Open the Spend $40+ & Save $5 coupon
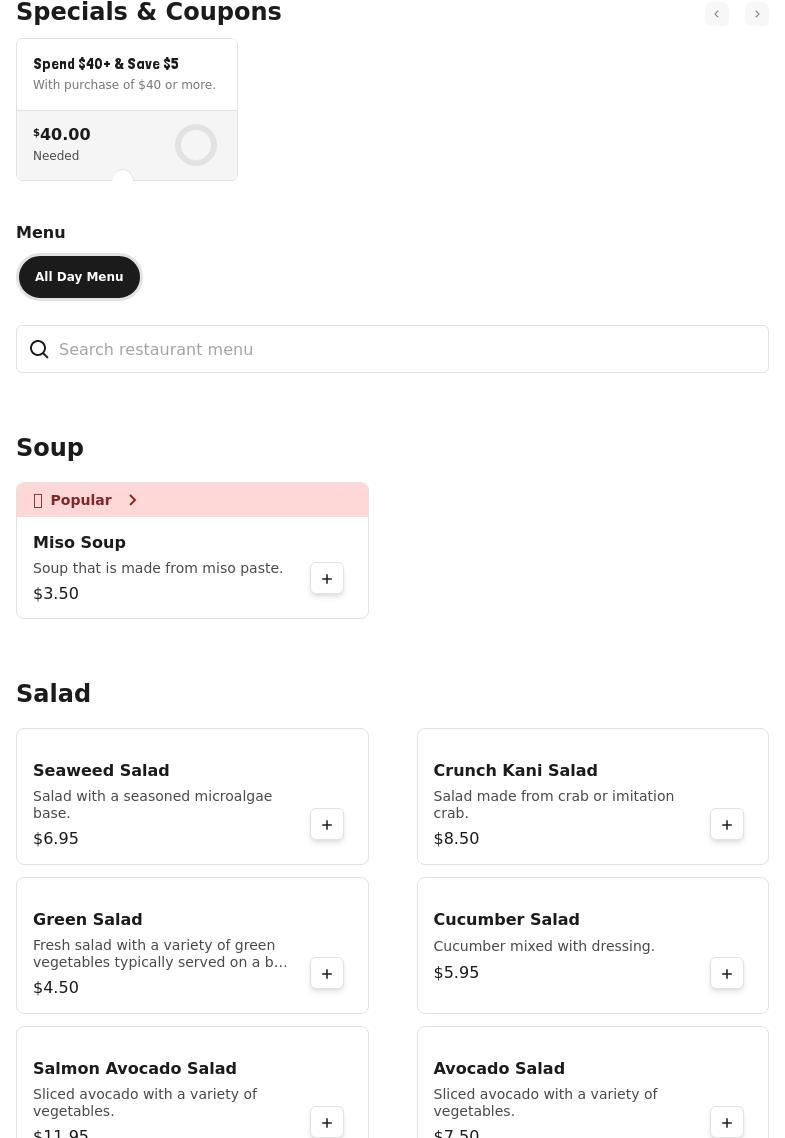785x1138 pixels. pyautogui.click(x=126, y=74)
